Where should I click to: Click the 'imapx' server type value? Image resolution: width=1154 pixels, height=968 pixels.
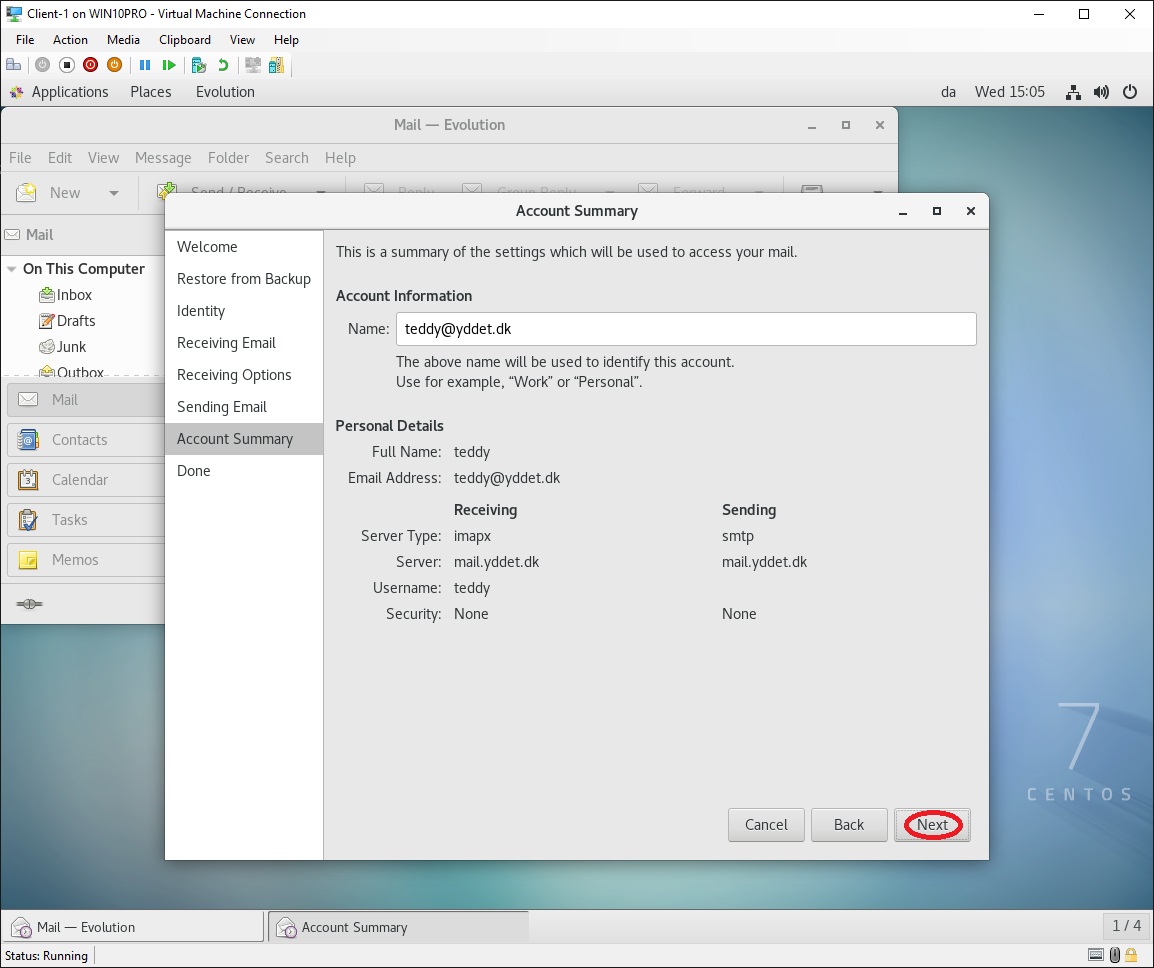(x=472, y=536)
